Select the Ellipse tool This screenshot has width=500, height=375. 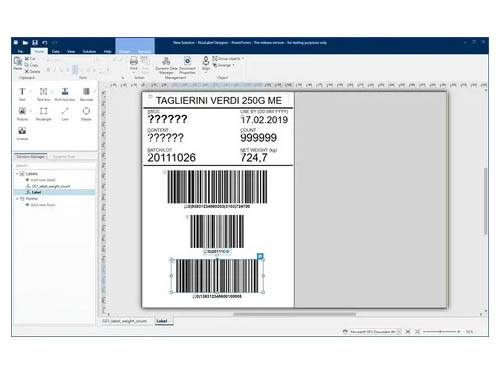[x=86, y=114]
